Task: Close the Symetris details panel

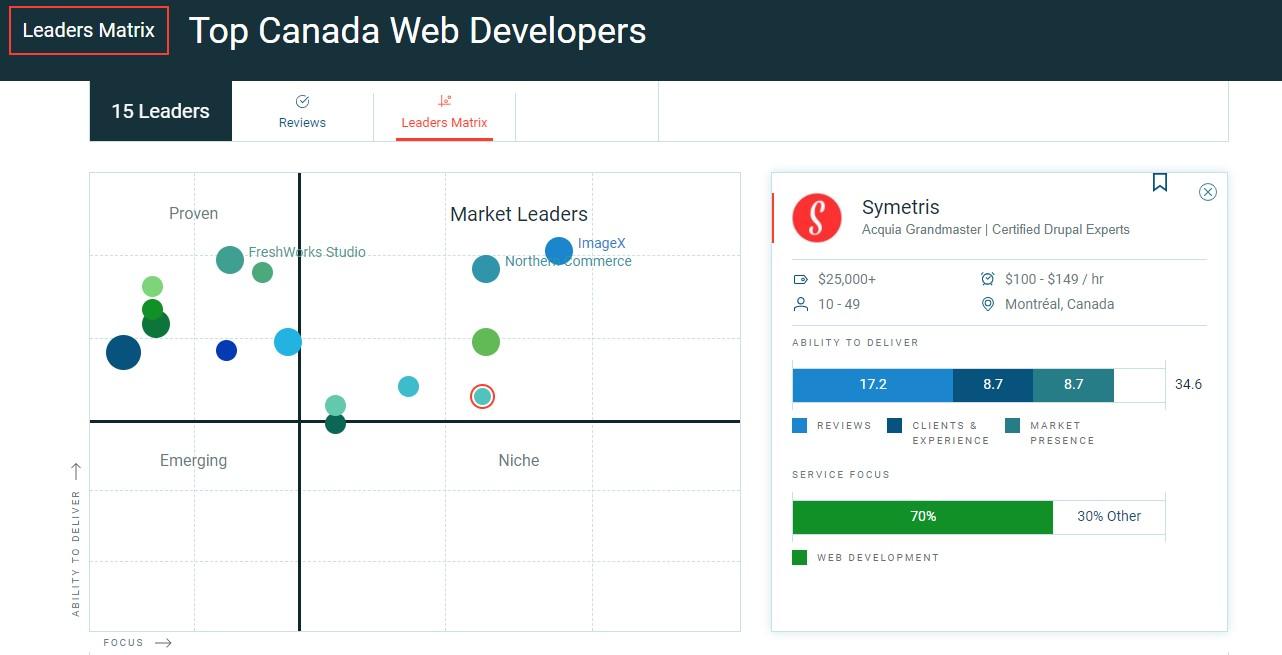Action: coord(1208,192)
